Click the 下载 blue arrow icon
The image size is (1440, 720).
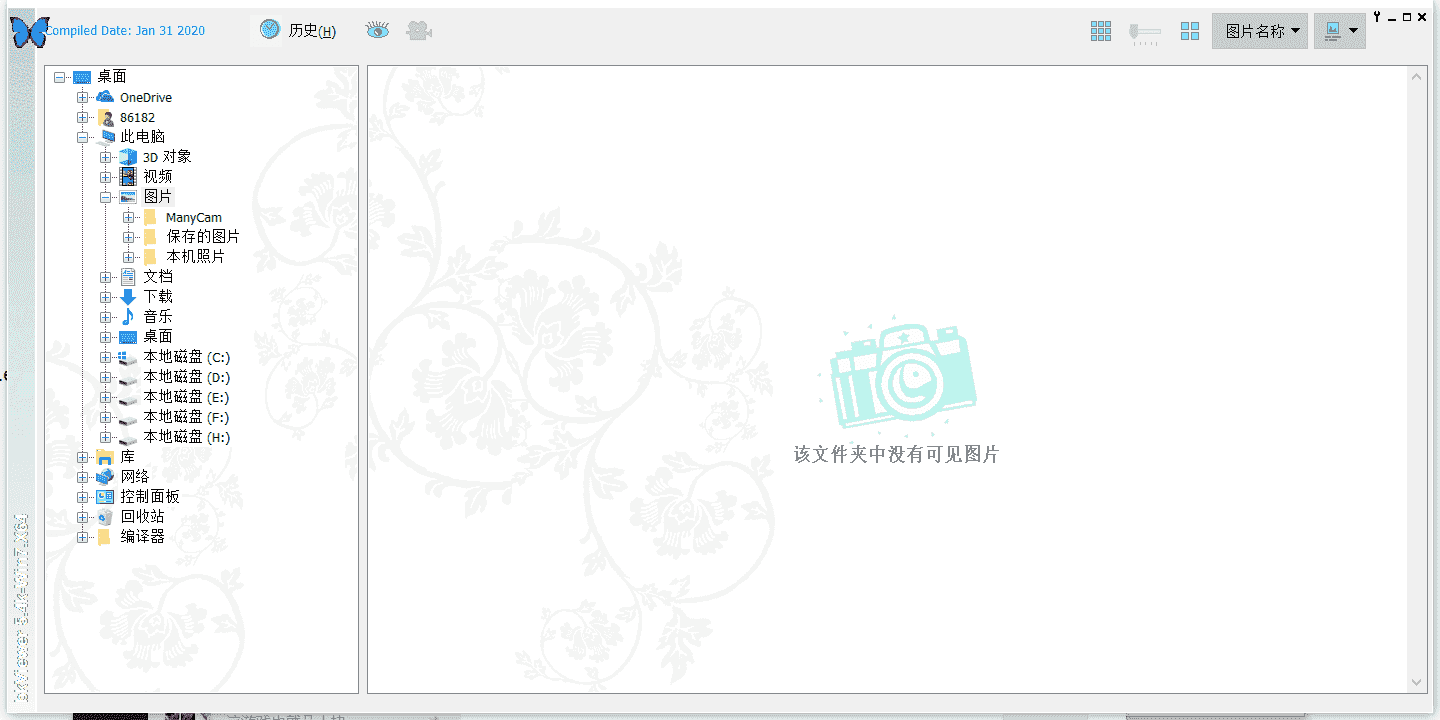coord(128,297)
